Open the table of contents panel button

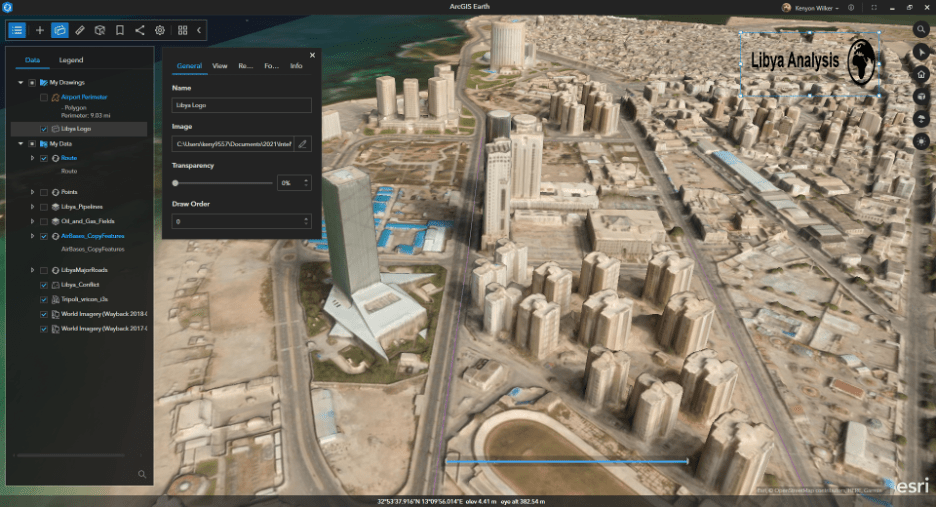pos(17,30)
